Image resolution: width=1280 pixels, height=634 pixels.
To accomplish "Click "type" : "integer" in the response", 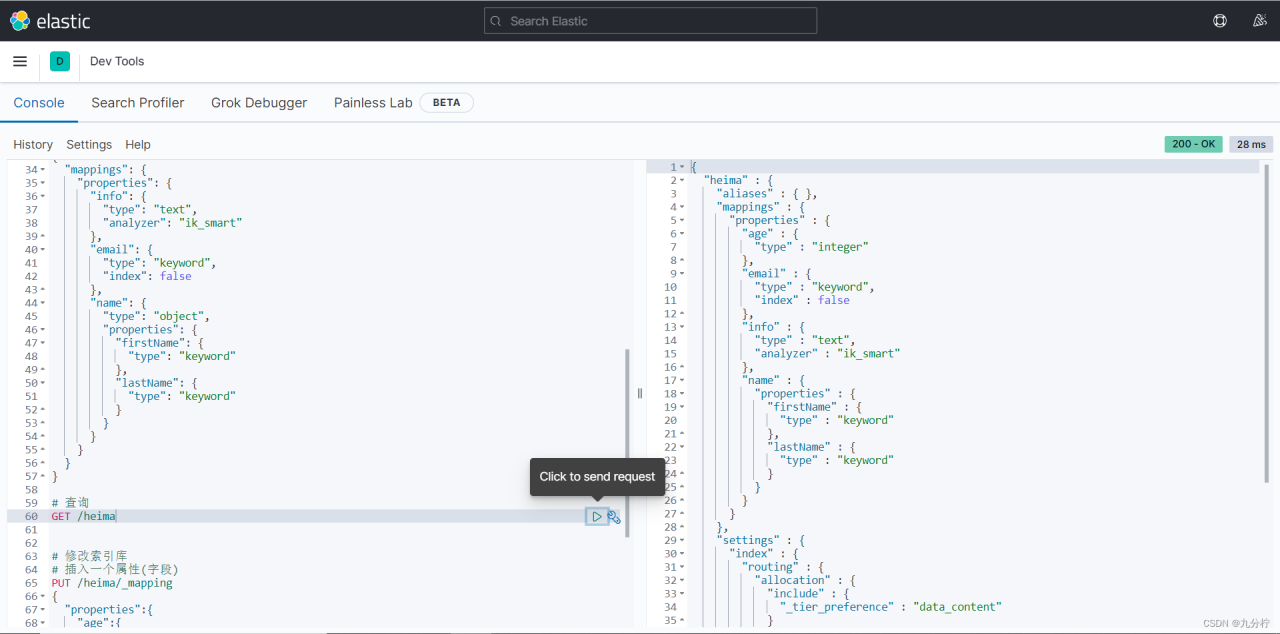I will click(x=812, y=247).
